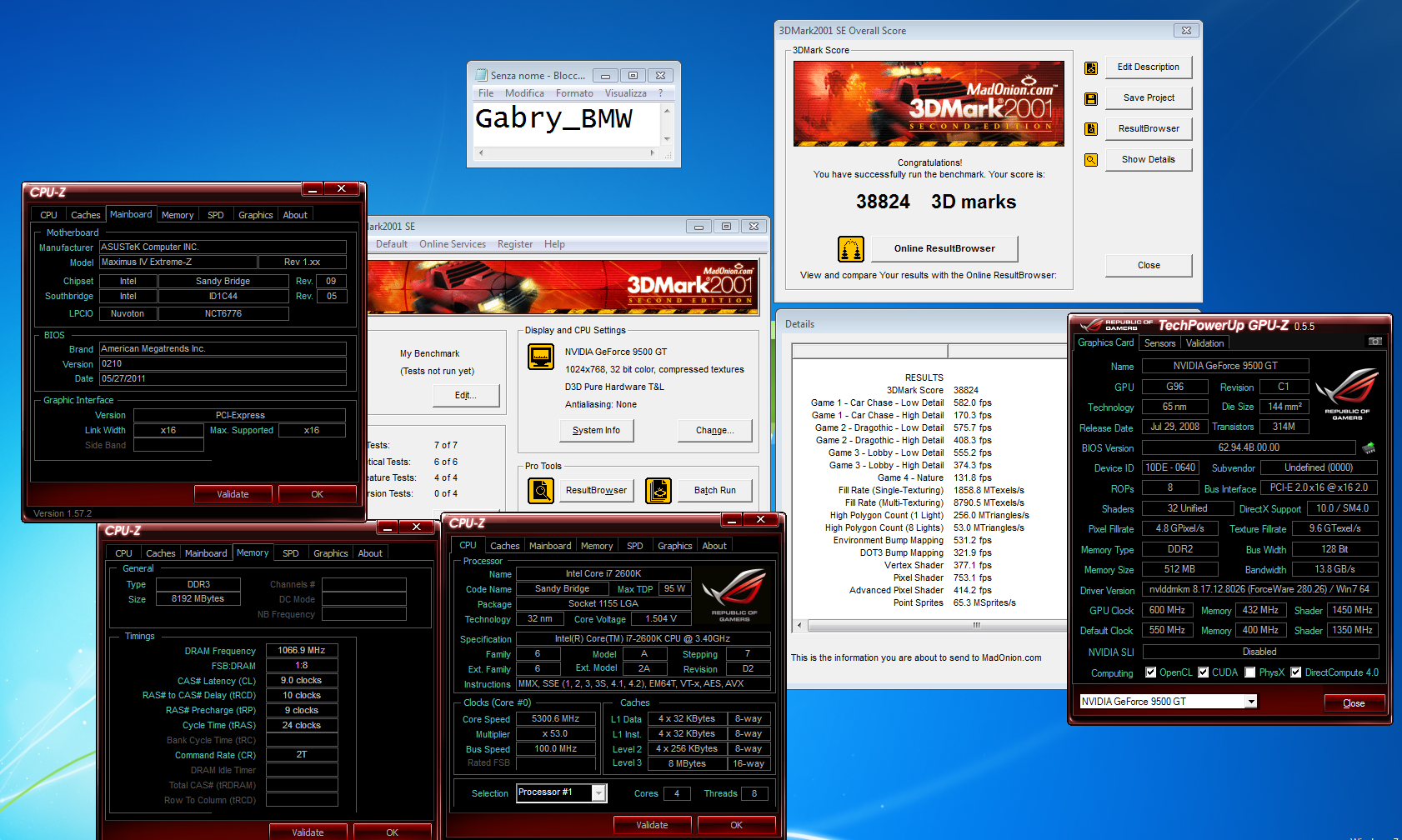Click the Show Details magnifier icon
This screenshot has width=1402, height=840.
tap(1090, 160)
